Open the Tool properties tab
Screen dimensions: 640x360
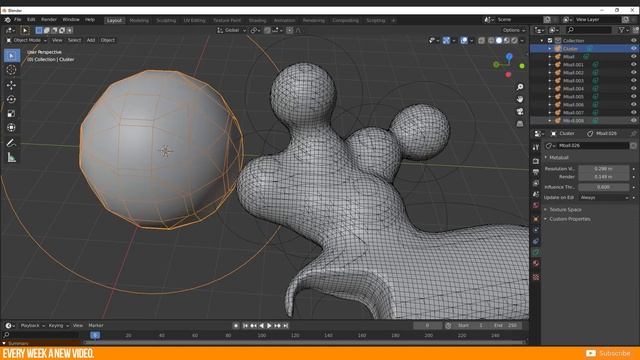(536, 147)
